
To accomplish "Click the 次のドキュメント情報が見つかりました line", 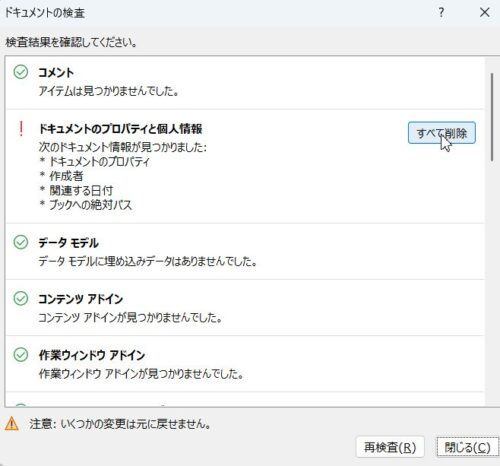I will point(123,147).
